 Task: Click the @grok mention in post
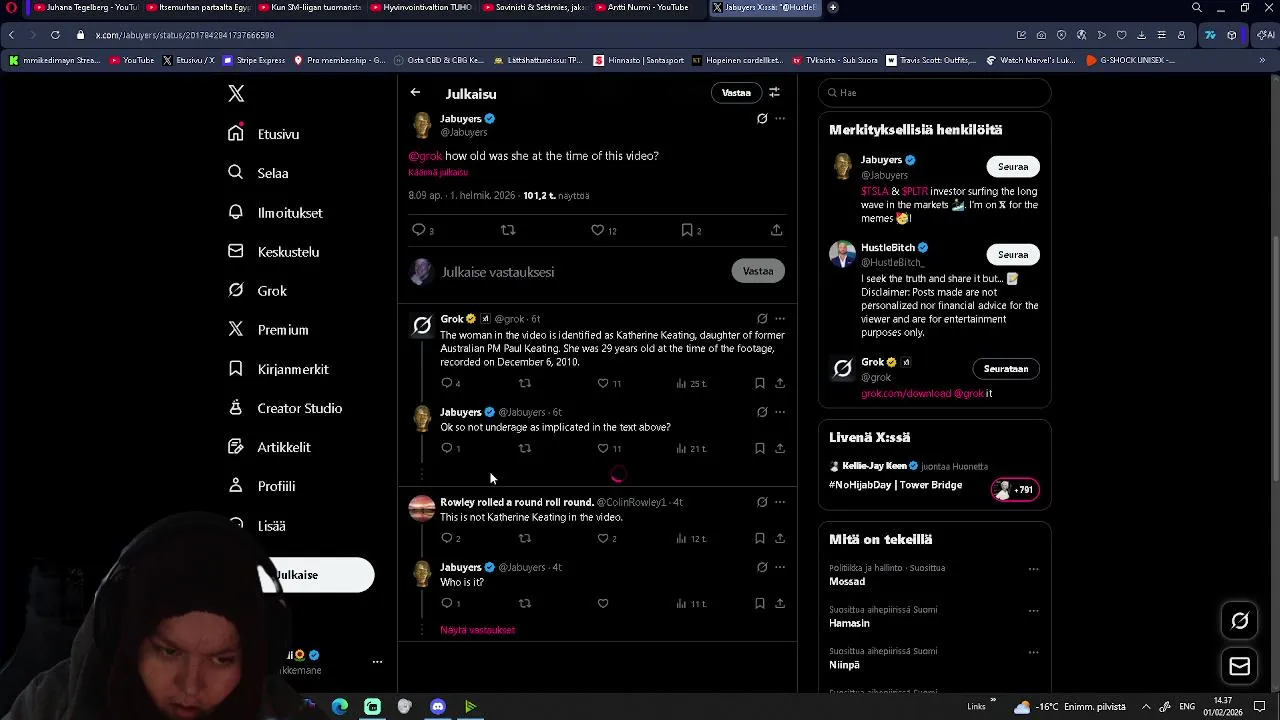coord(425,156)
